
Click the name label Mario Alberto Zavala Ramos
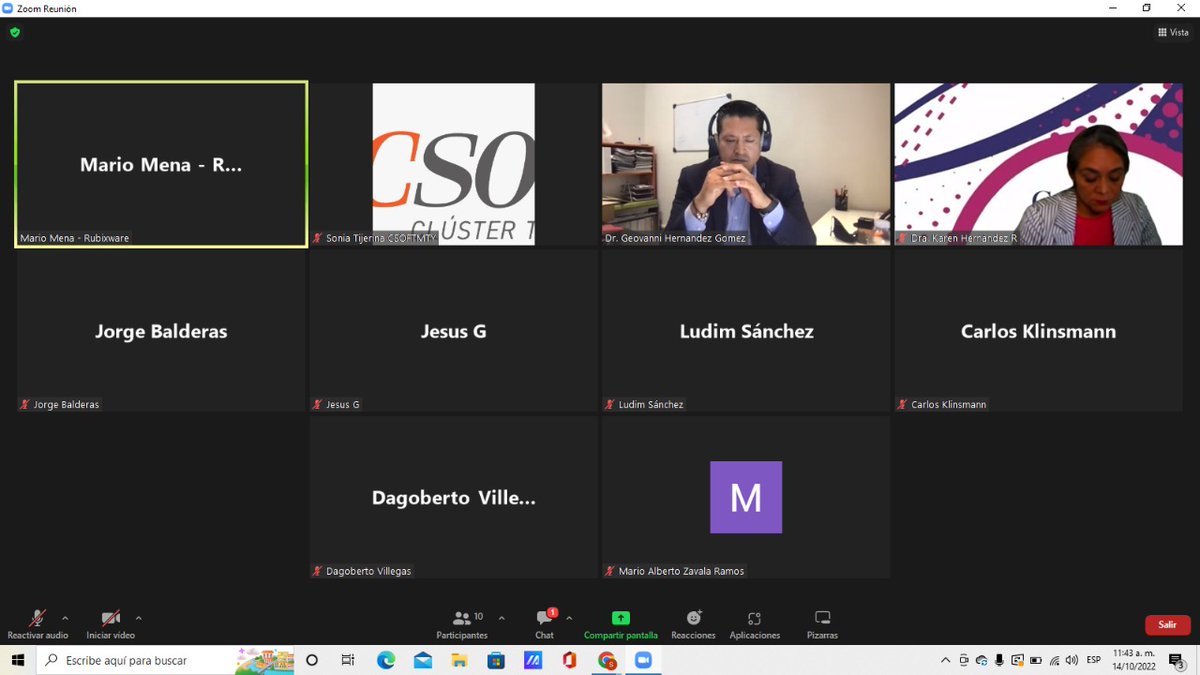coord(682,571)
